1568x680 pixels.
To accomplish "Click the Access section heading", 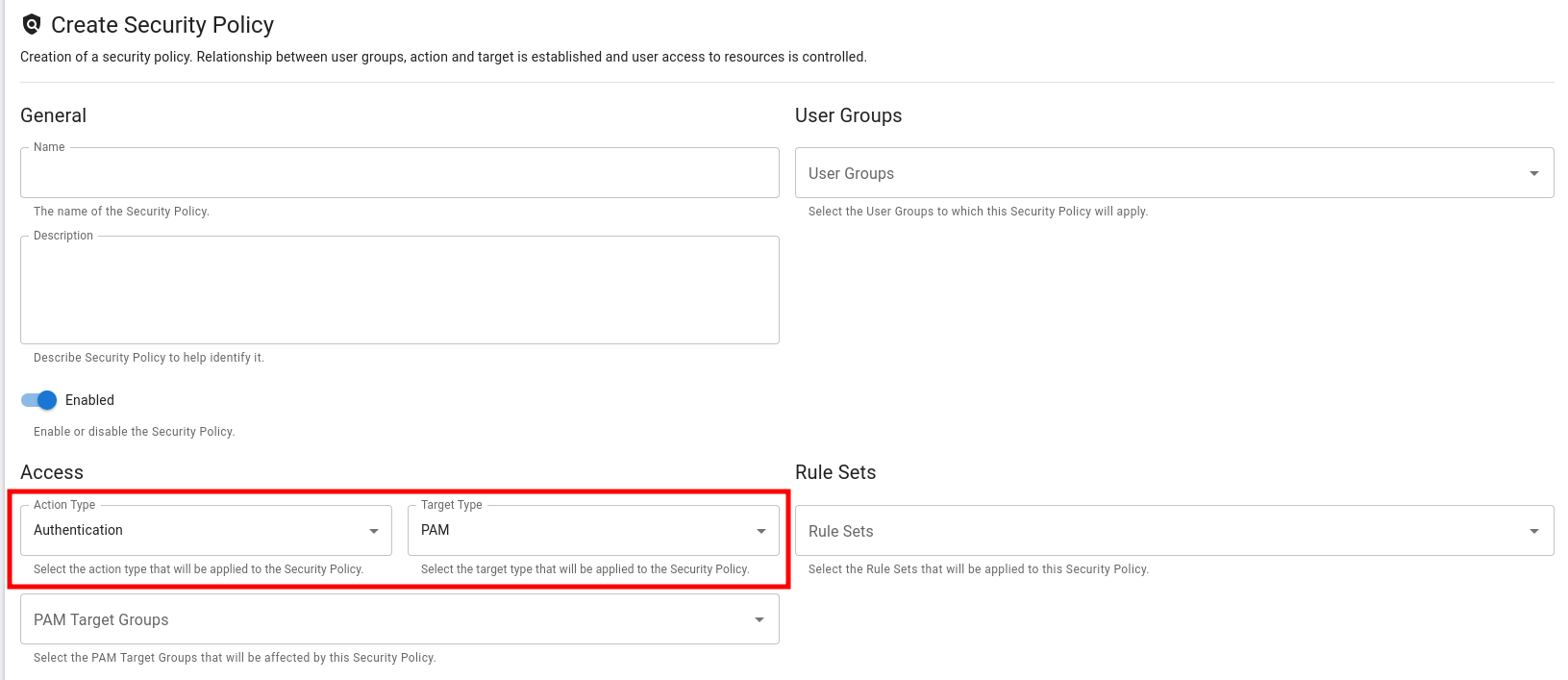I will (x=52, y=472).
